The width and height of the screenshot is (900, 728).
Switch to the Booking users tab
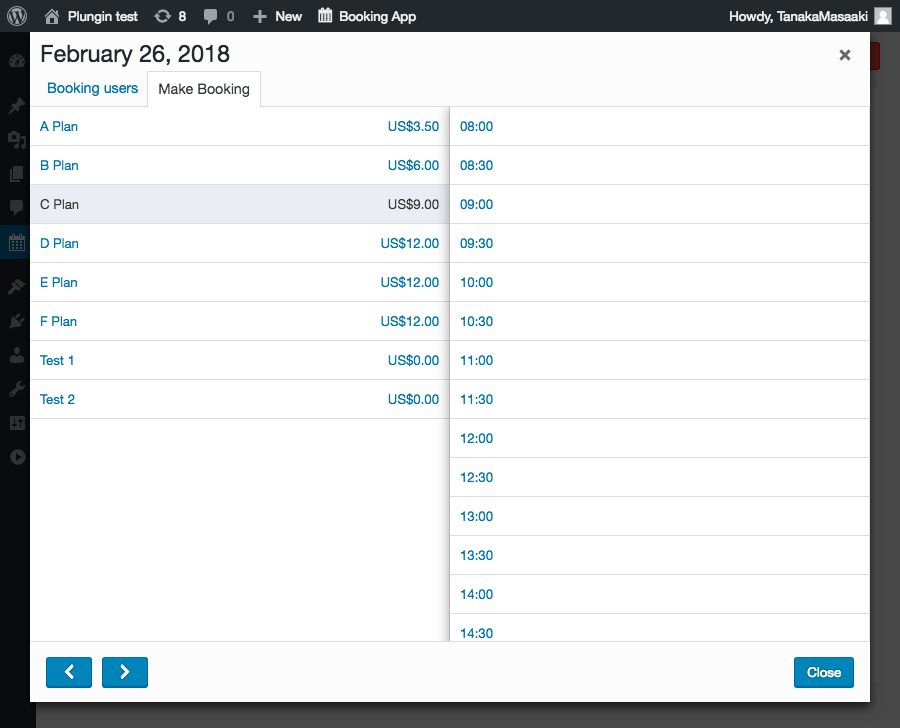(x=92, y=88)
